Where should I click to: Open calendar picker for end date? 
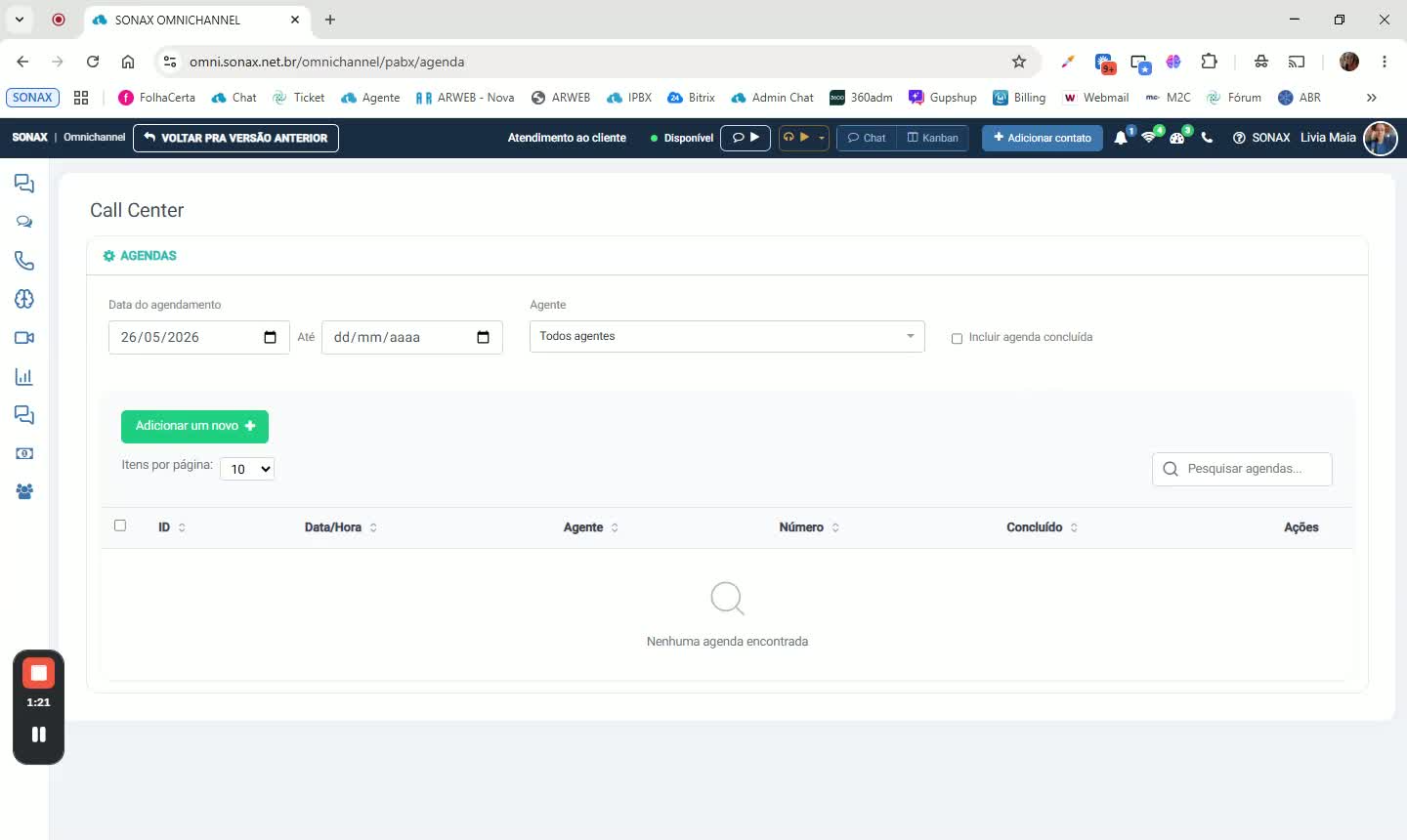[484, 337]
